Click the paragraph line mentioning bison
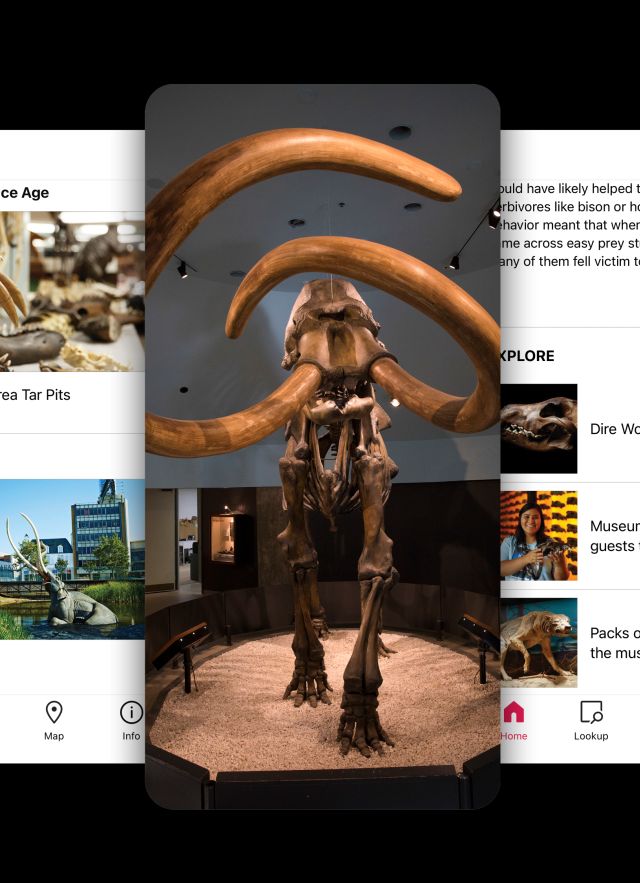The image size is (640, 883). 570,207
